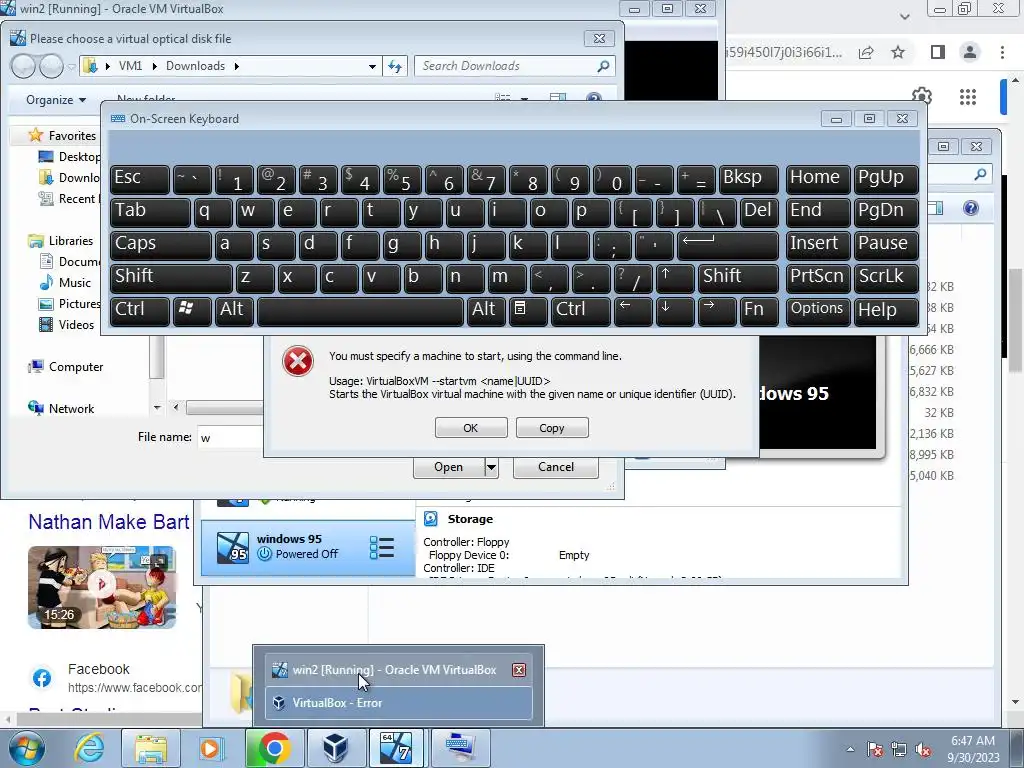Click the Enter key on On-Screen Keyboard
The width and height of the screenshot is (1024, 768).
[x=728, y=245]
